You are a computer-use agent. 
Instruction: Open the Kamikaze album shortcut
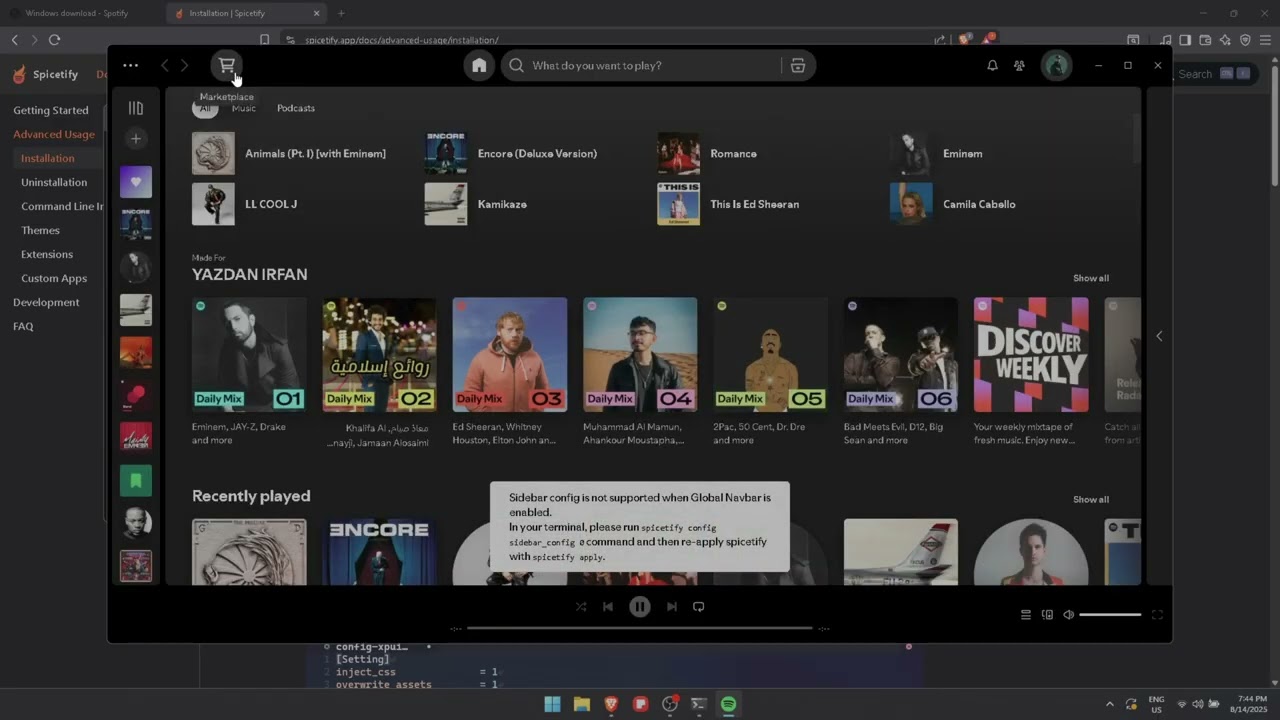[x=535, y=204]
